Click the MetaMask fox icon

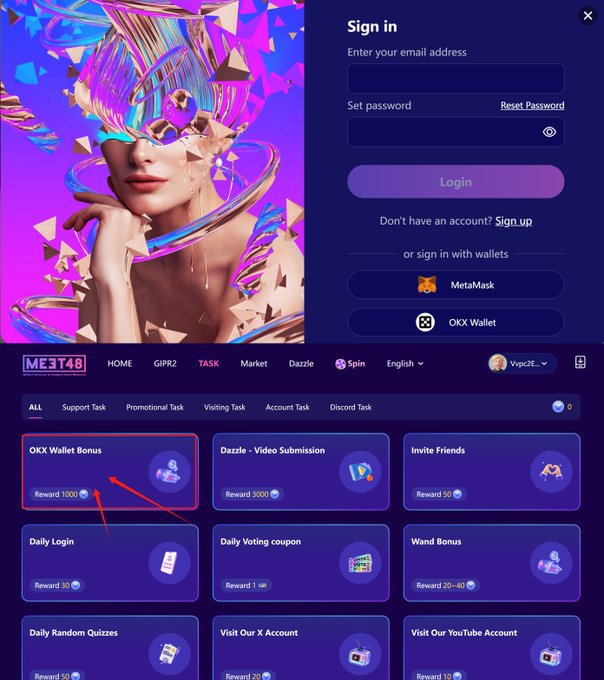[x=427, y=284]
